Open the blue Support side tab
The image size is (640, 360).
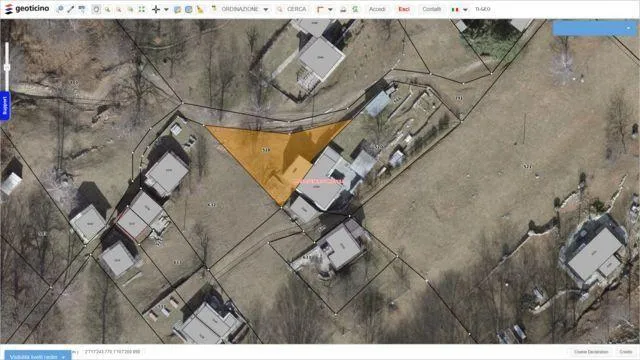click(x=5, y=105)
